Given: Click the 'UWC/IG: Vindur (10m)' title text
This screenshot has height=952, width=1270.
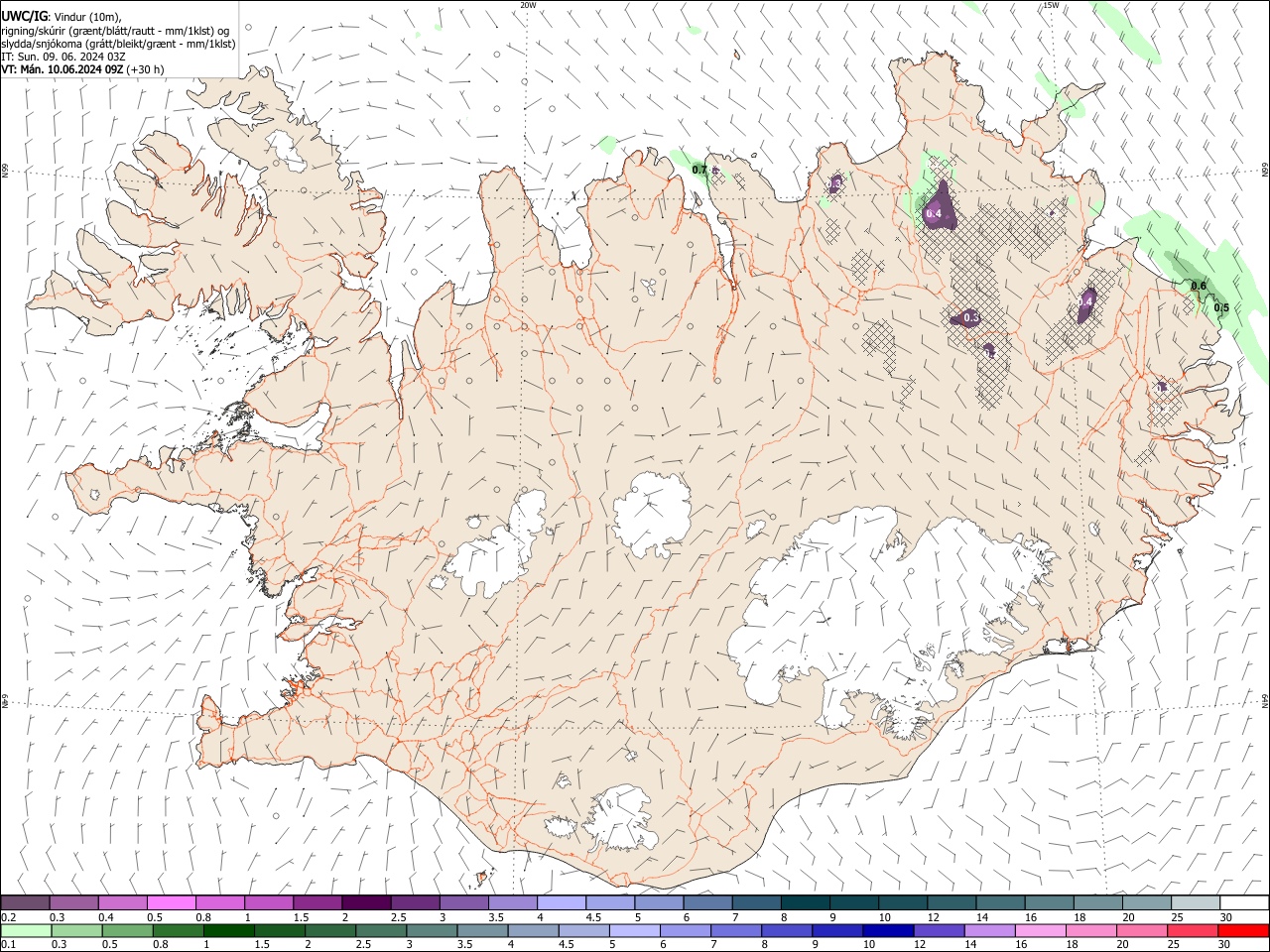Looking at the screenshot, I should pos(62,16).
